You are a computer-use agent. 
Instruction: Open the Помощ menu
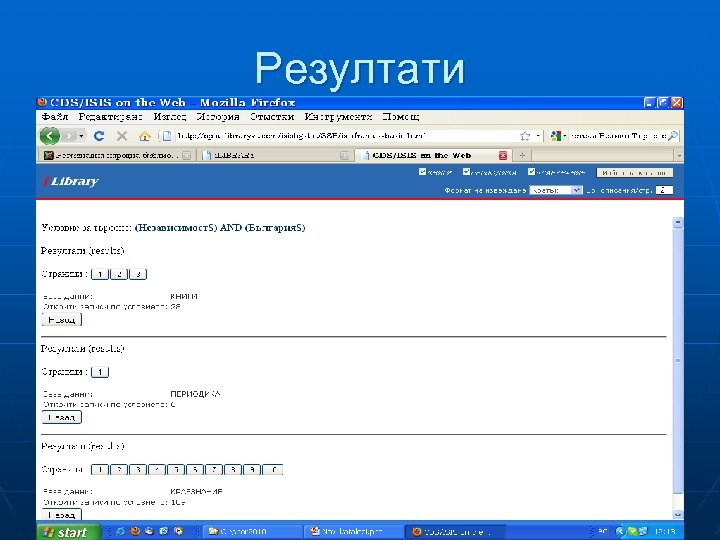(x=400, y=117)
